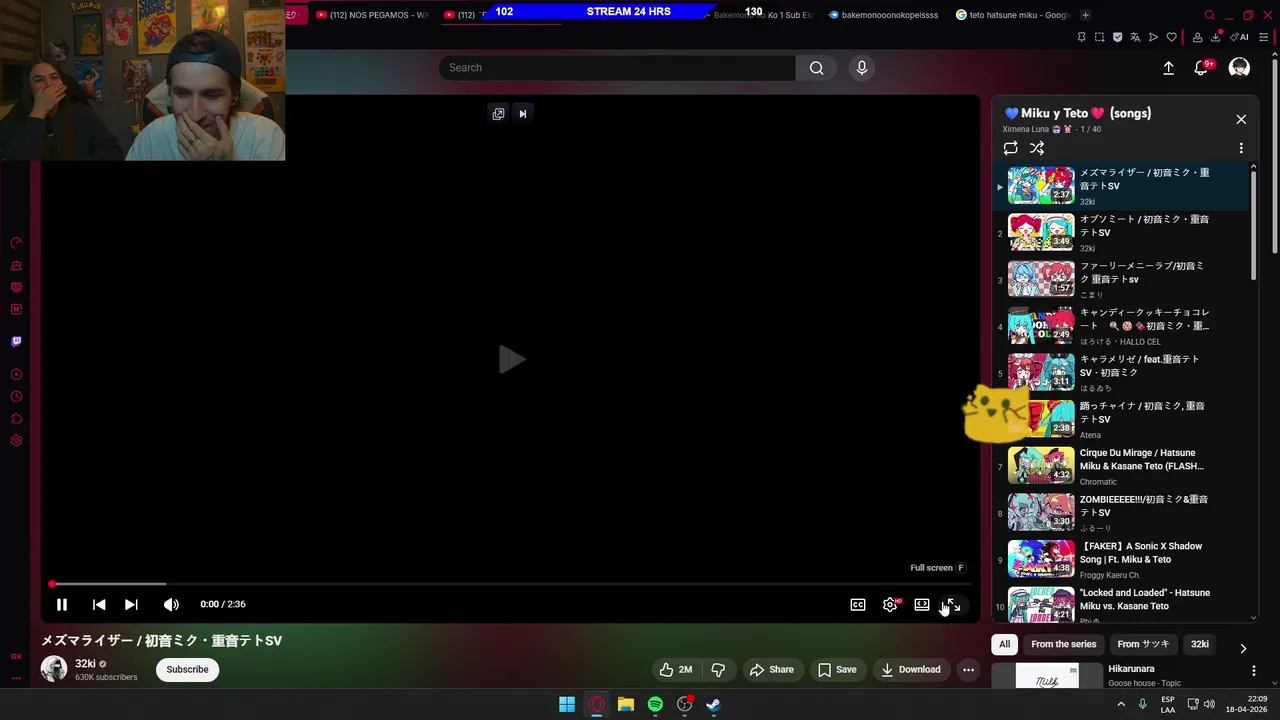Viewport: 1280px width, 720px height.
Task: Play Locked and Loaded playlist video
Action: 1120,605
